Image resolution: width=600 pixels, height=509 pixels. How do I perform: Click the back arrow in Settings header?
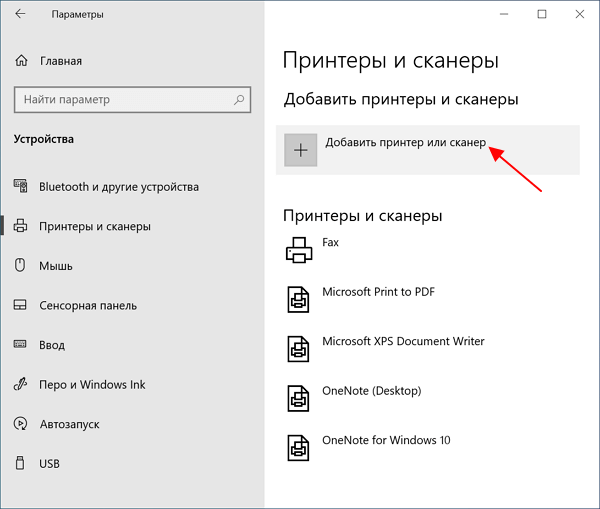tap(20, 14)
